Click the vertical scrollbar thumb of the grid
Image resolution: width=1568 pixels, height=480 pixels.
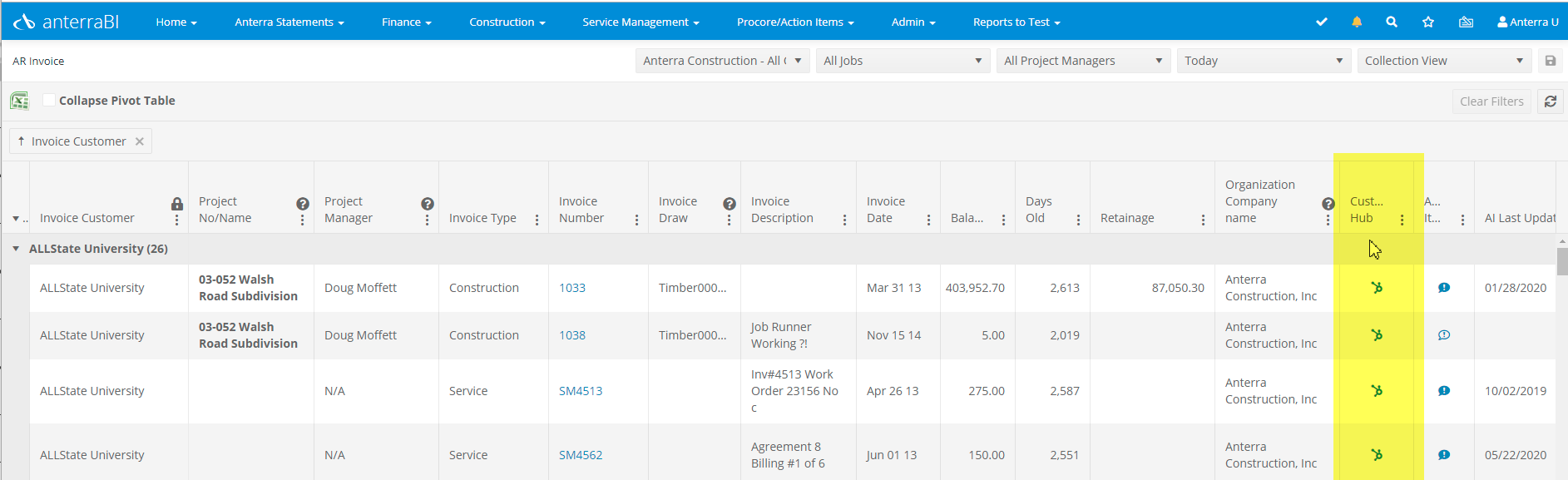[x=1562, y=260]
